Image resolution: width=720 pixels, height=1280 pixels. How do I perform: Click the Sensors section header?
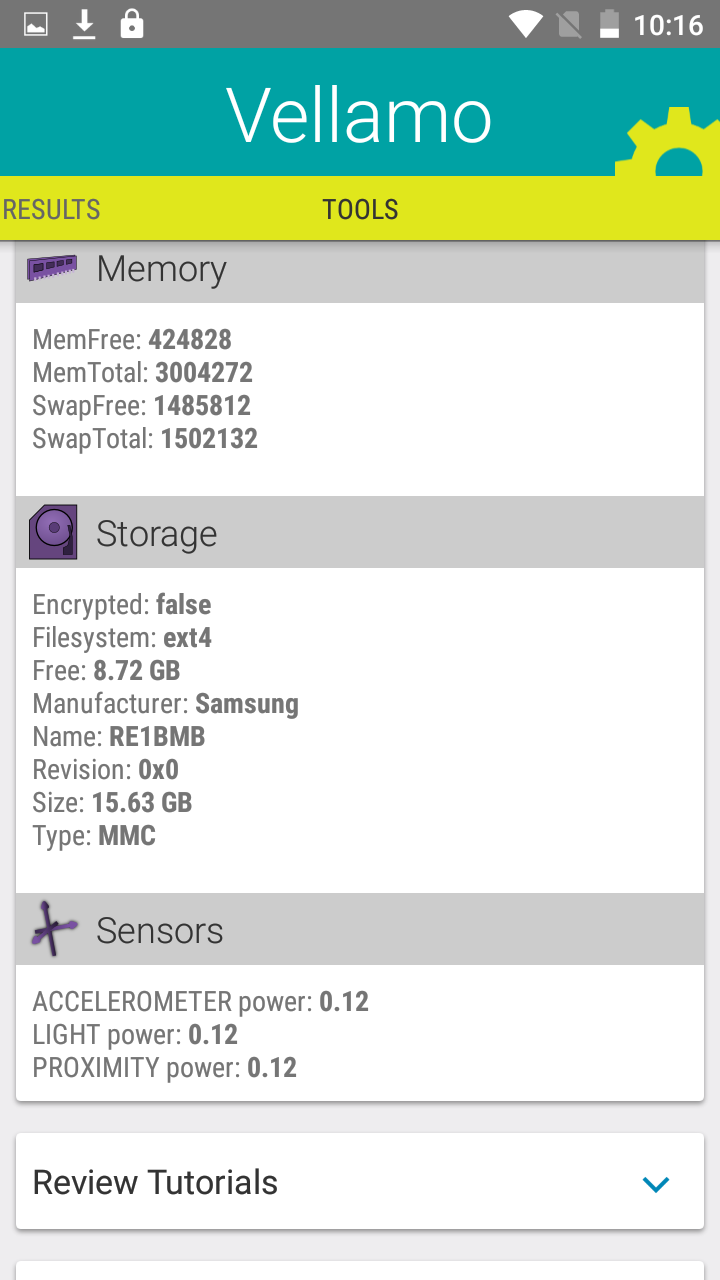tap(360, 930)
